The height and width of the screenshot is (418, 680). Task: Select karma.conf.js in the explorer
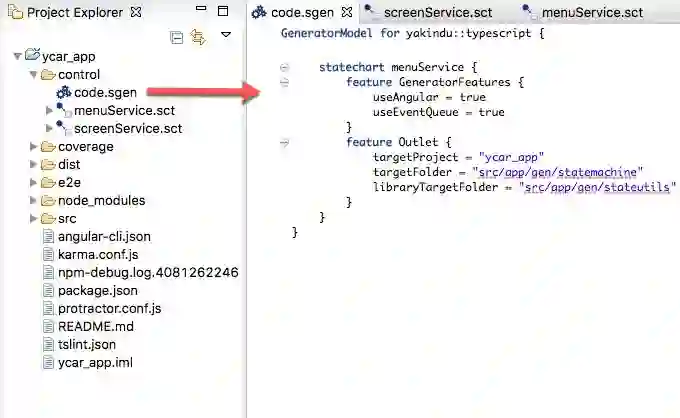tap(98, 255)
